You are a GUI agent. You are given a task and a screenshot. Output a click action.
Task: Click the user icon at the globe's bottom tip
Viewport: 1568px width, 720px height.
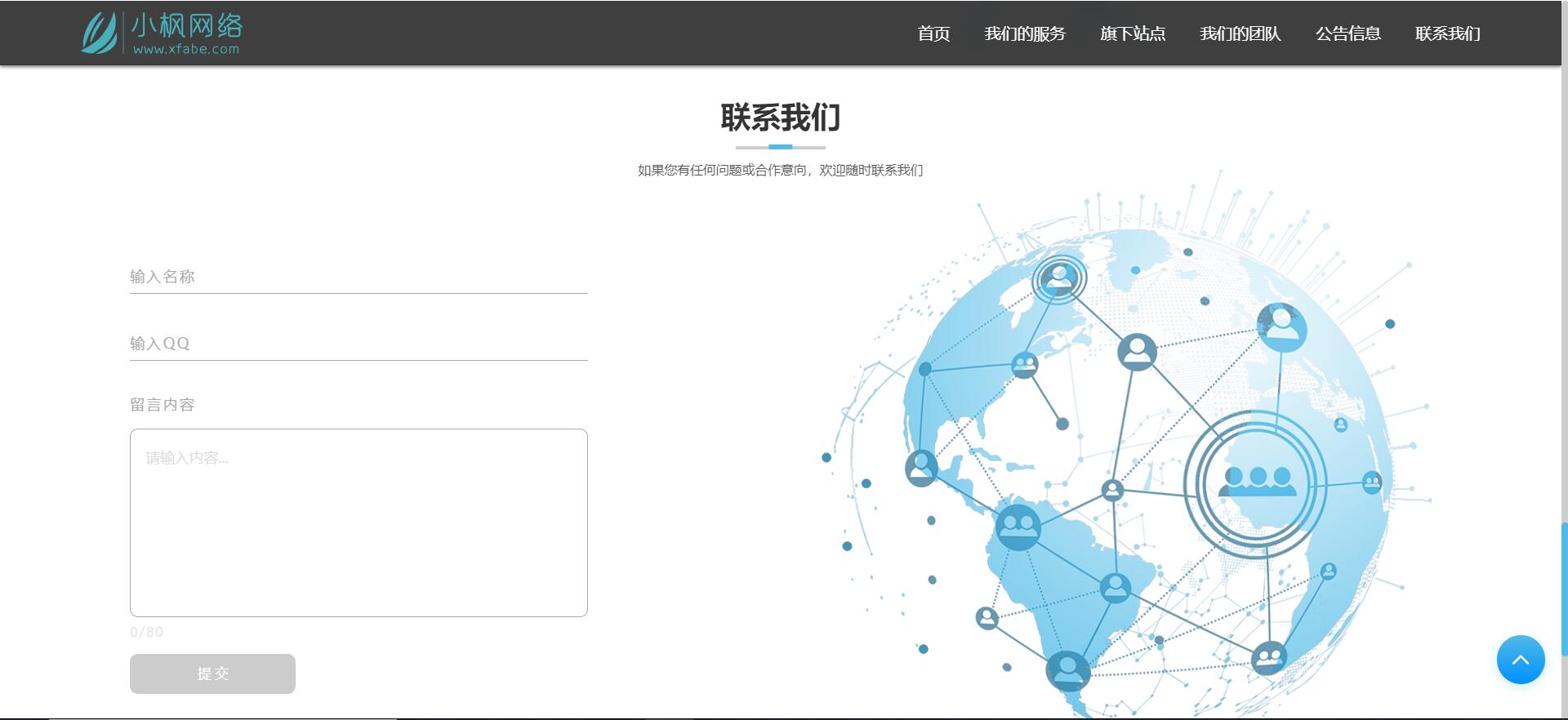[1067, 671]
